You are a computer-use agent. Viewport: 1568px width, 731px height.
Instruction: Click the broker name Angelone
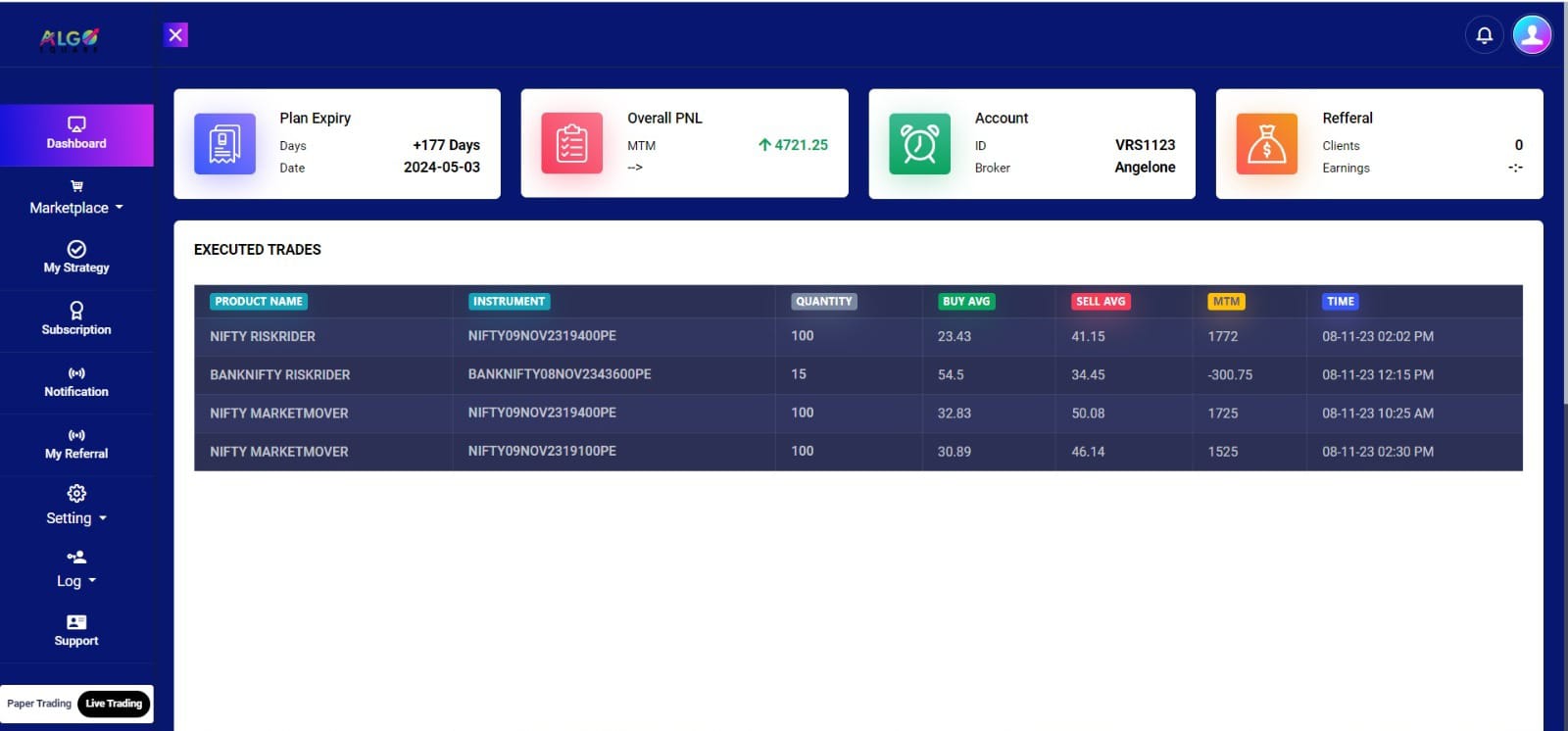pos(1145,167)
